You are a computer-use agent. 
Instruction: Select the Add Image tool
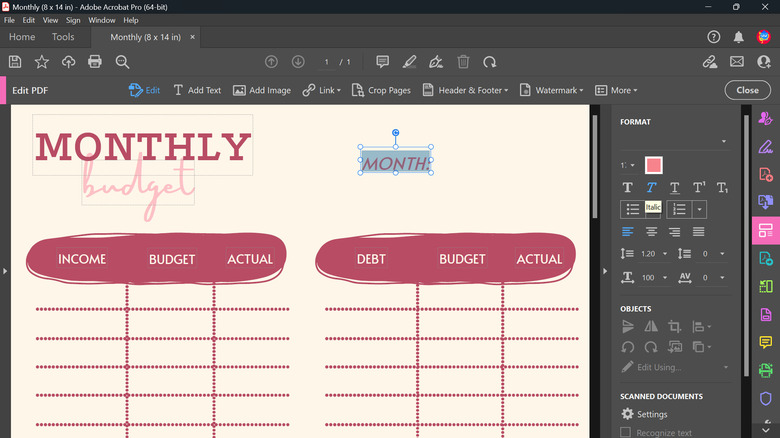click(262, 90)
